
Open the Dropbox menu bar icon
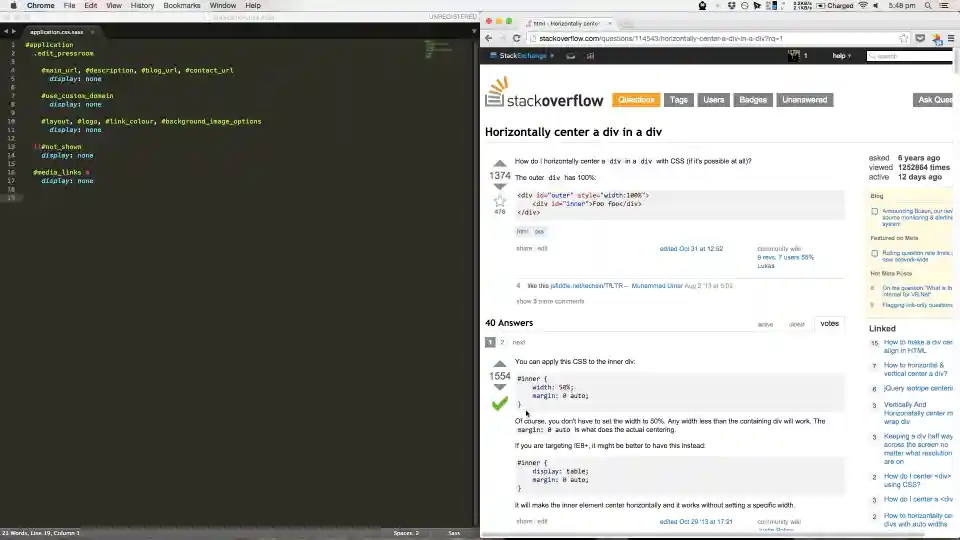[x=731, y=6]
